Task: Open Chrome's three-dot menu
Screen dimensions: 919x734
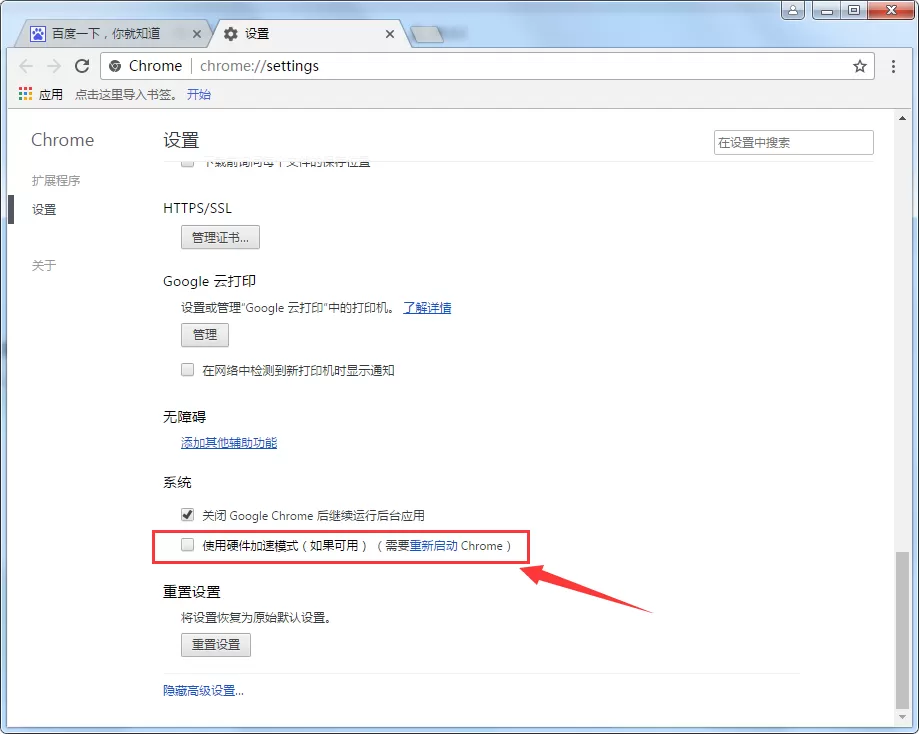Action: click(893, 66)
